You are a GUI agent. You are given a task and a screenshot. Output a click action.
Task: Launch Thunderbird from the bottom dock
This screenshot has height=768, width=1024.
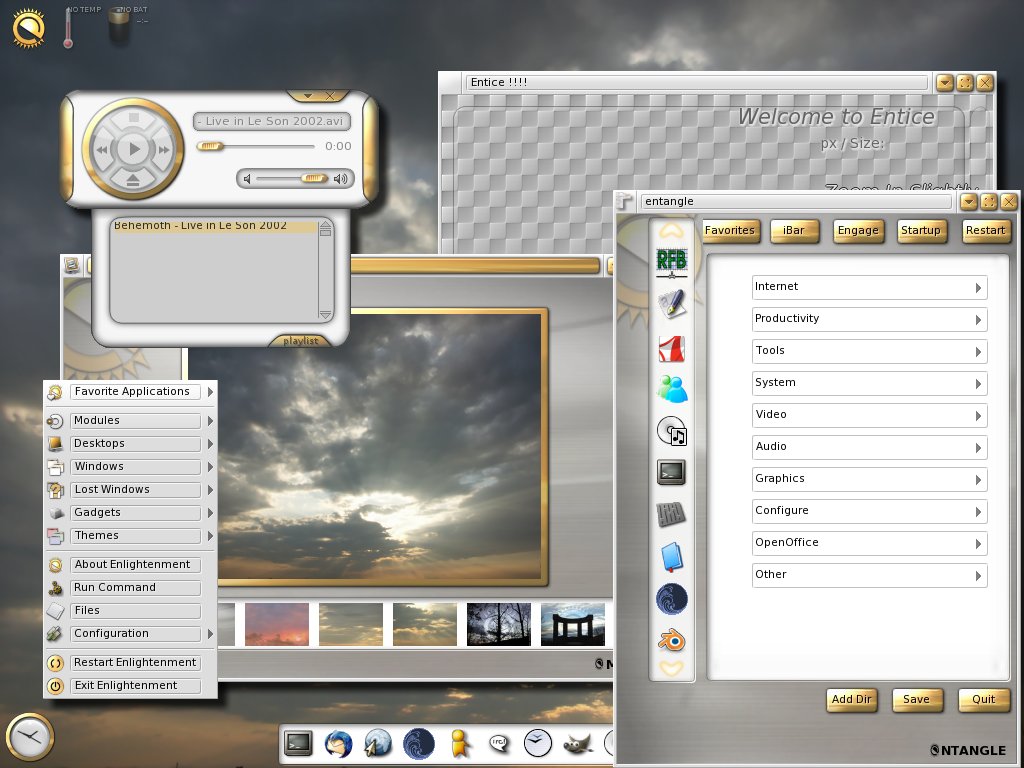(338, 743)
